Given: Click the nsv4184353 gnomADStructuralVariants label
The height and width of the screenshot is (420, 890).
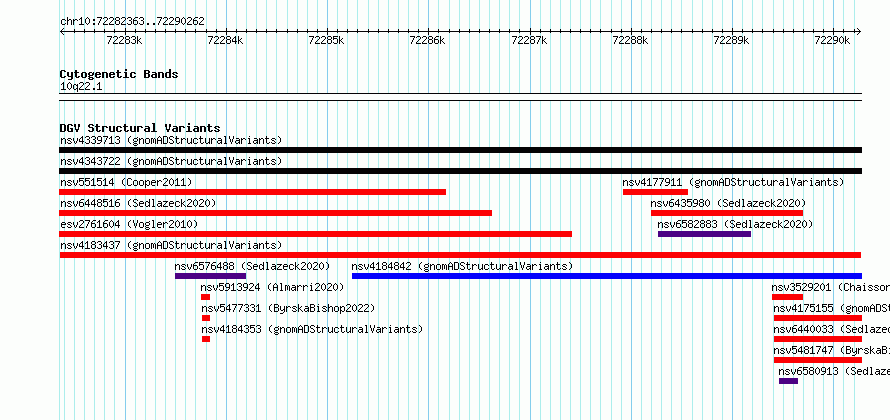Looking at the screenshot, I should pos(312,329).
